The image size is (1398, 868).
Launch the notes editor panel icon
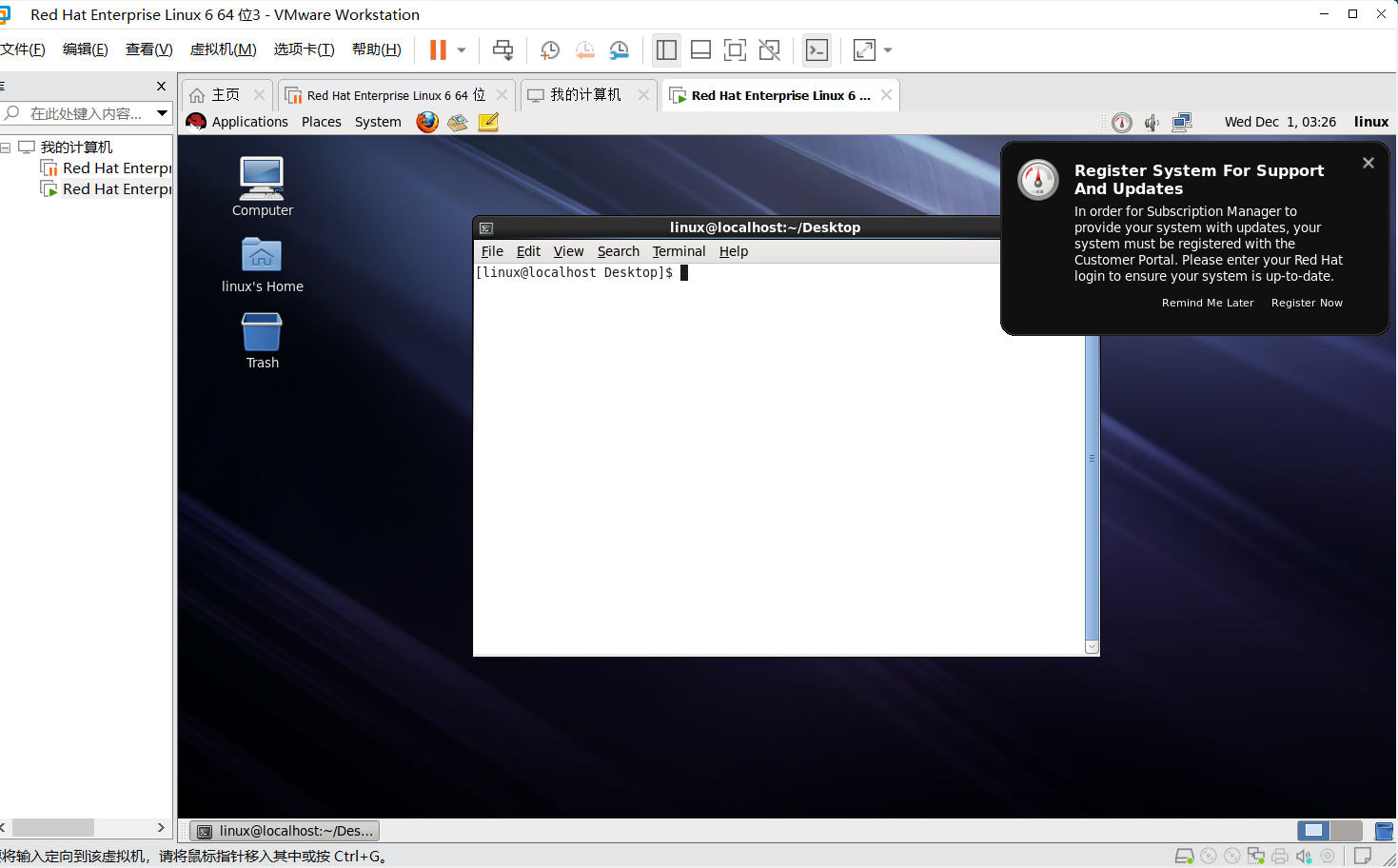pos(488,122)
